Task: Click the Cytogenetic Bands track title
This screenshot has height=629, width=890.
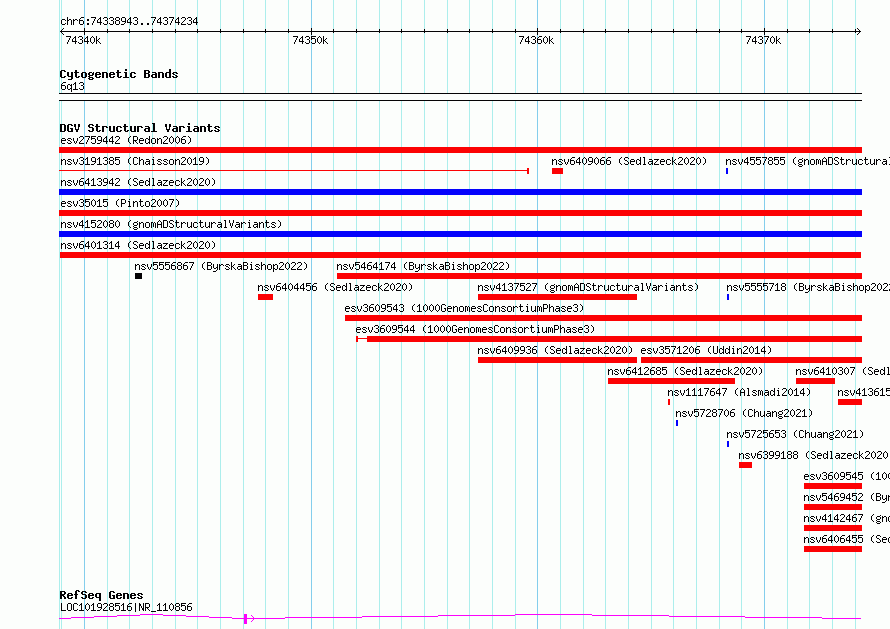Action: [x=119, y=74]
